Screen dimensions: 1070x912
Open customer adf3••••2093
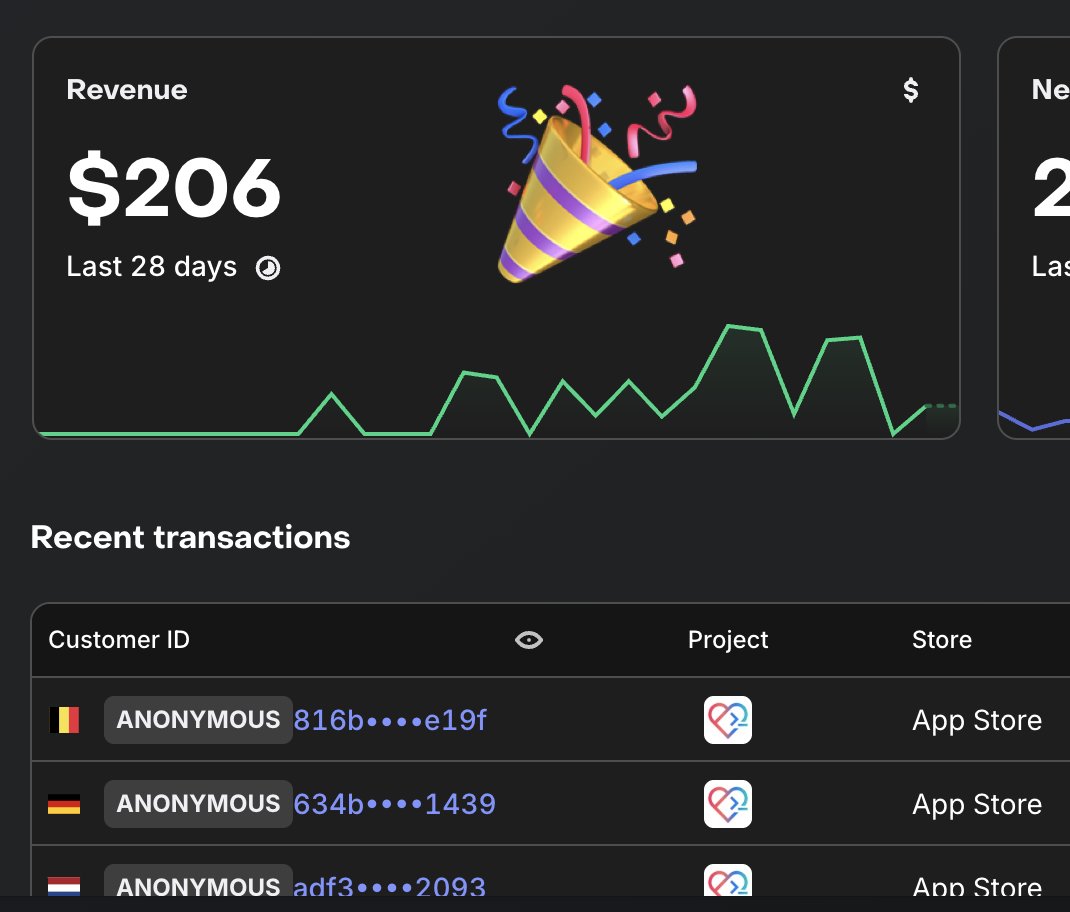click(x=389, y=885)
